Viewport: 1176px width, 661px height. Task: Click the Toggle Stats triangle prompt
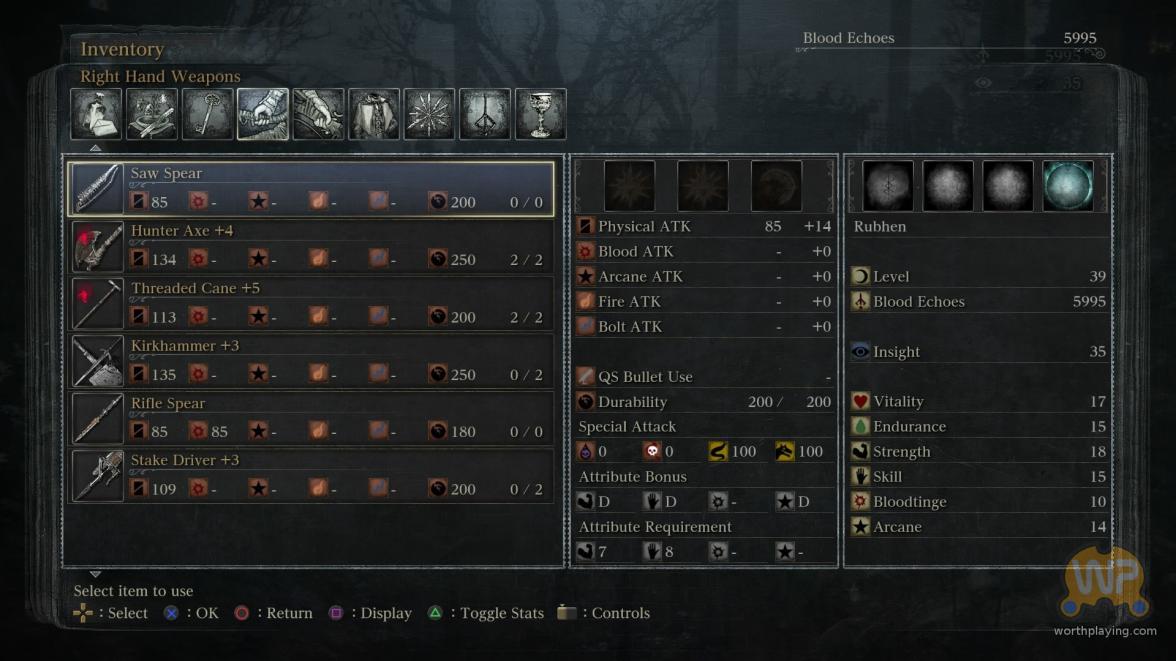(486, 613)
